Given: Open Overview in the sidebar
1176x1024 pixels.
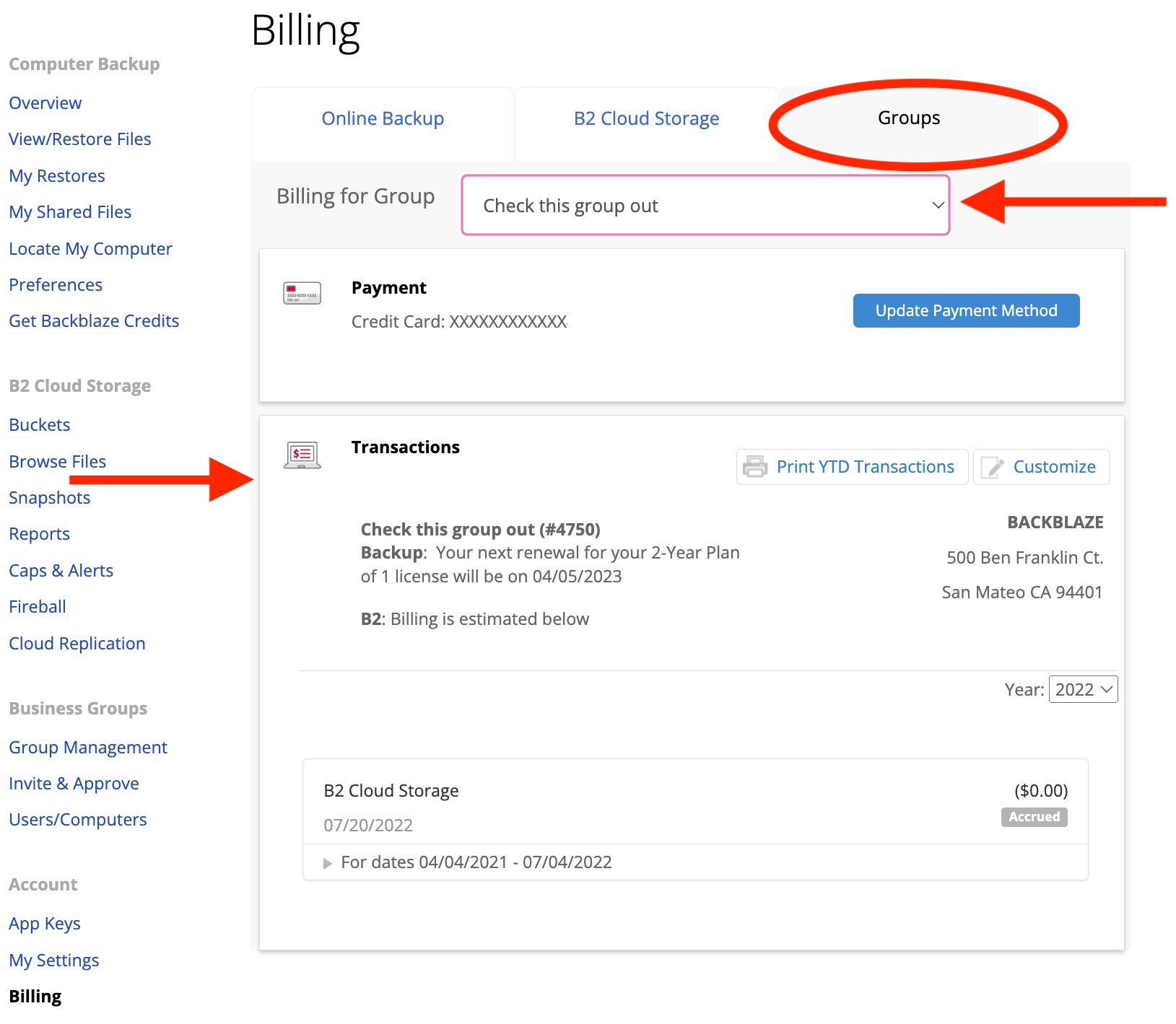Looking at the screenshot, I should tap(45, 103).
